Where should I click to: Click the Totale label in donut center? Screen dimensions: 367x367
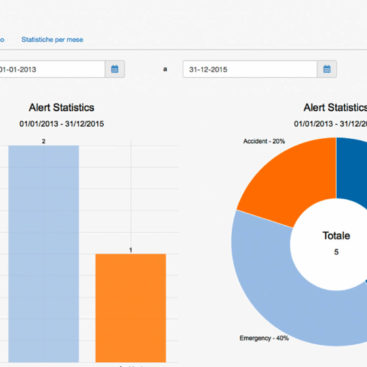coord(336,236)
